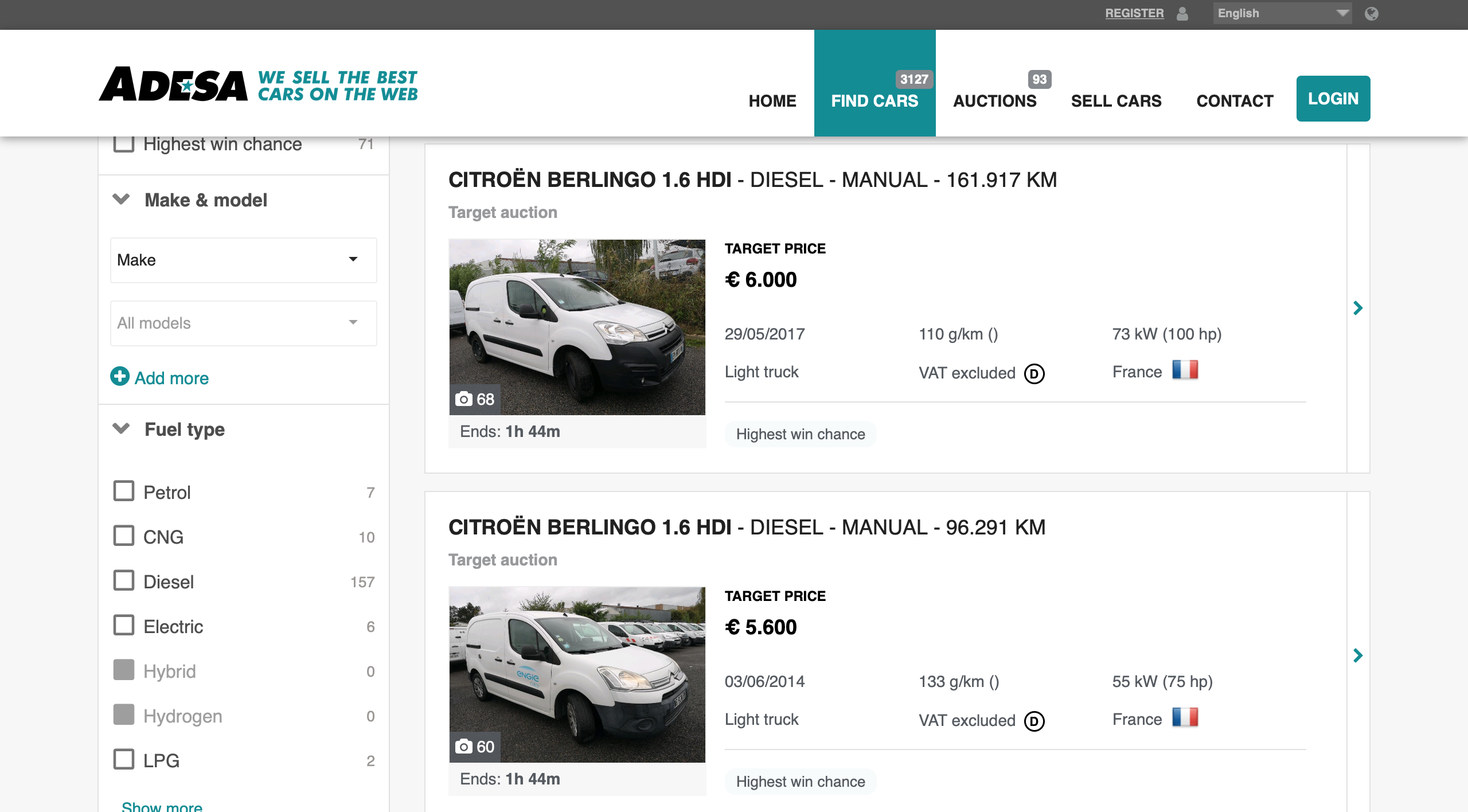
Task: Click the French flag on the €5.600 listing
Action: click(1185, 717)
